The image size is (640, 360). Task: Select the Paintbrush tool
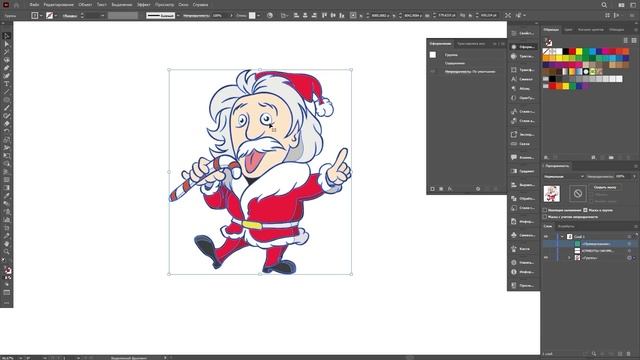pos(7,108)
